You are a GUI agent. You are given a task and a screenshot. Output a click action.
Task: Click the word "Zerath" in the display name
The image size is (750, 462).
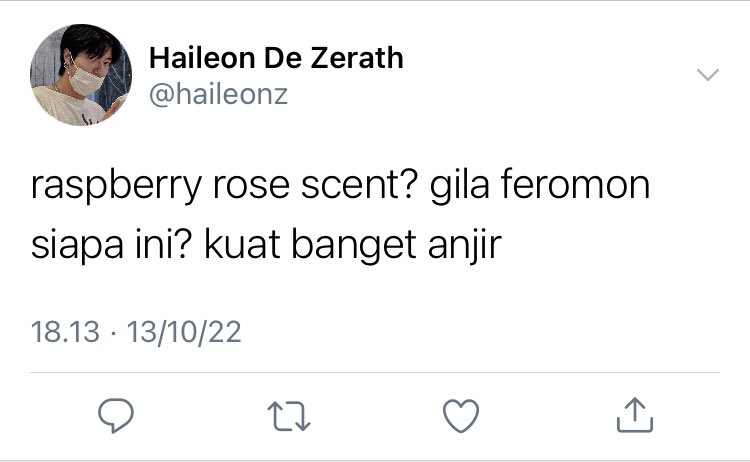point(357,58)
